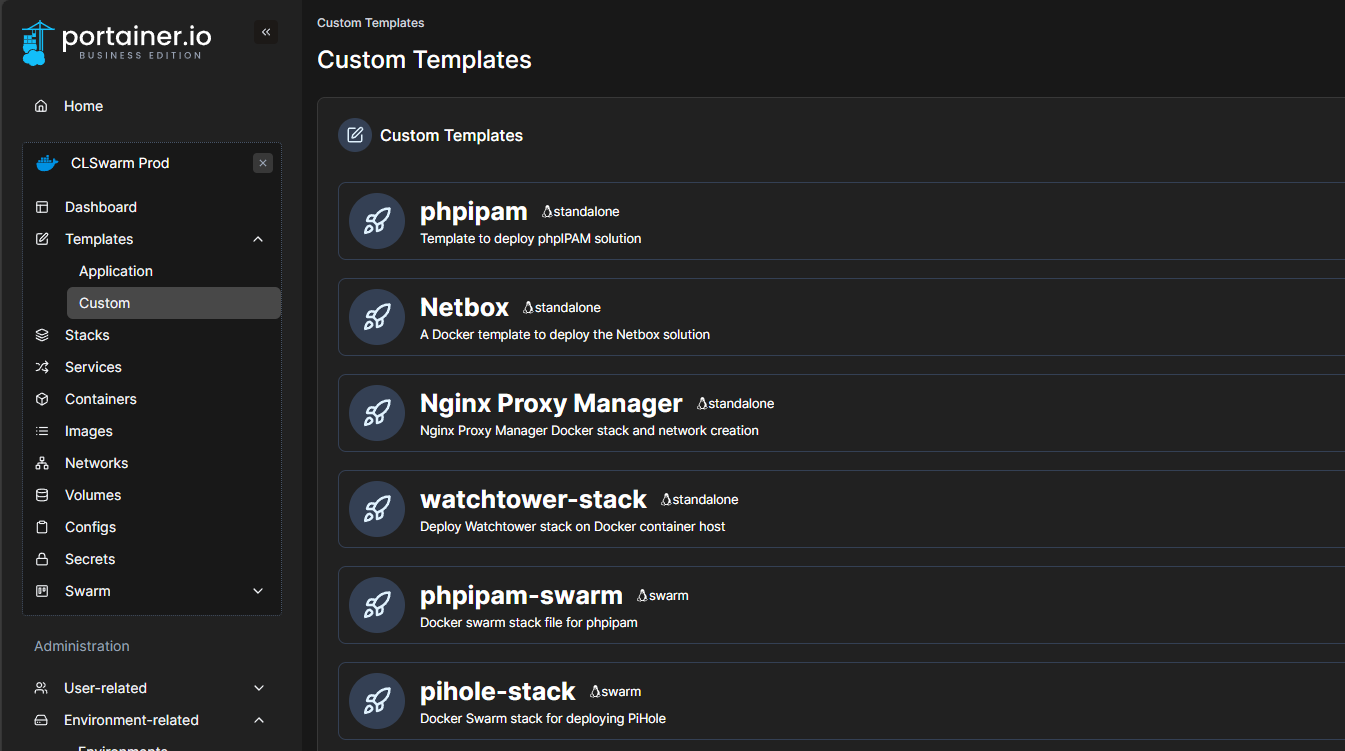Open the Volumes section
The width and height of the screenshot is (1345, 751).
point(93,494)
